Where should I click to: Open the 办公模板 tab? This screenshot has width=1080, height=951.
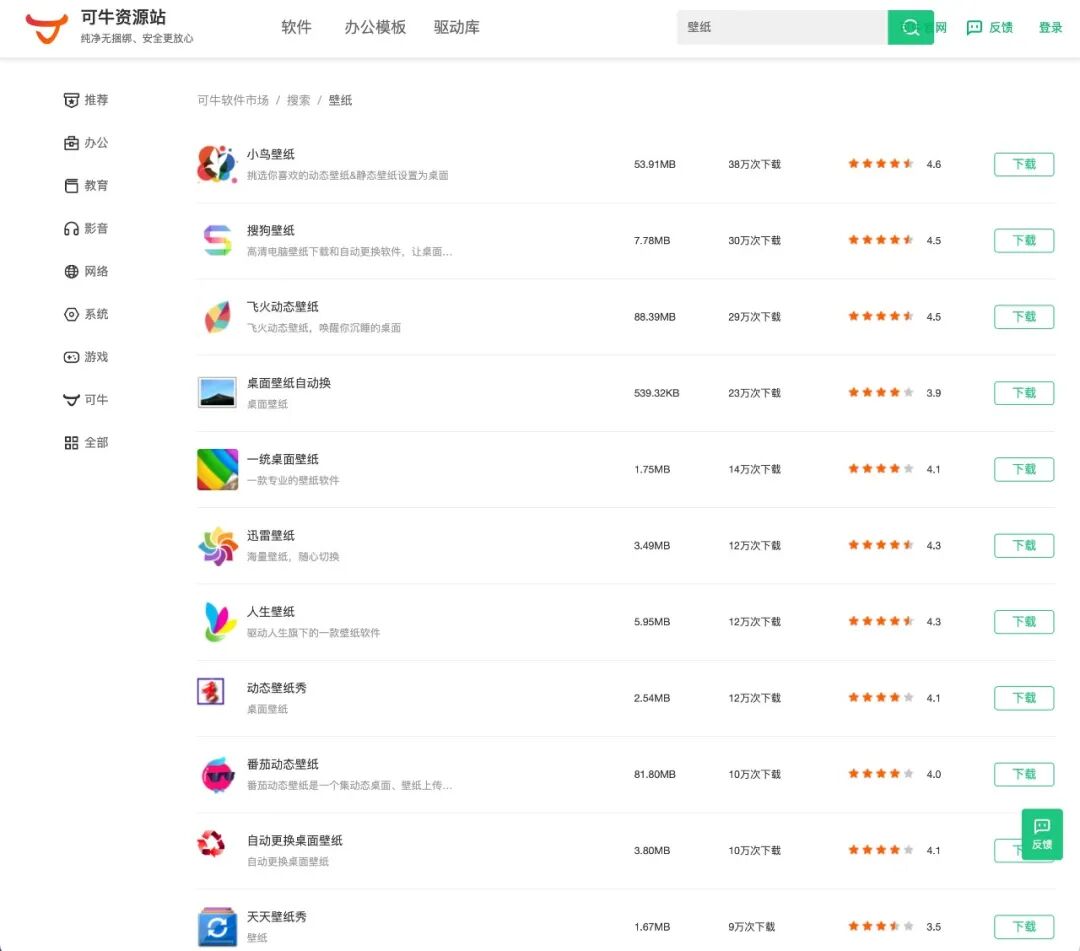(x=375, y=28)
